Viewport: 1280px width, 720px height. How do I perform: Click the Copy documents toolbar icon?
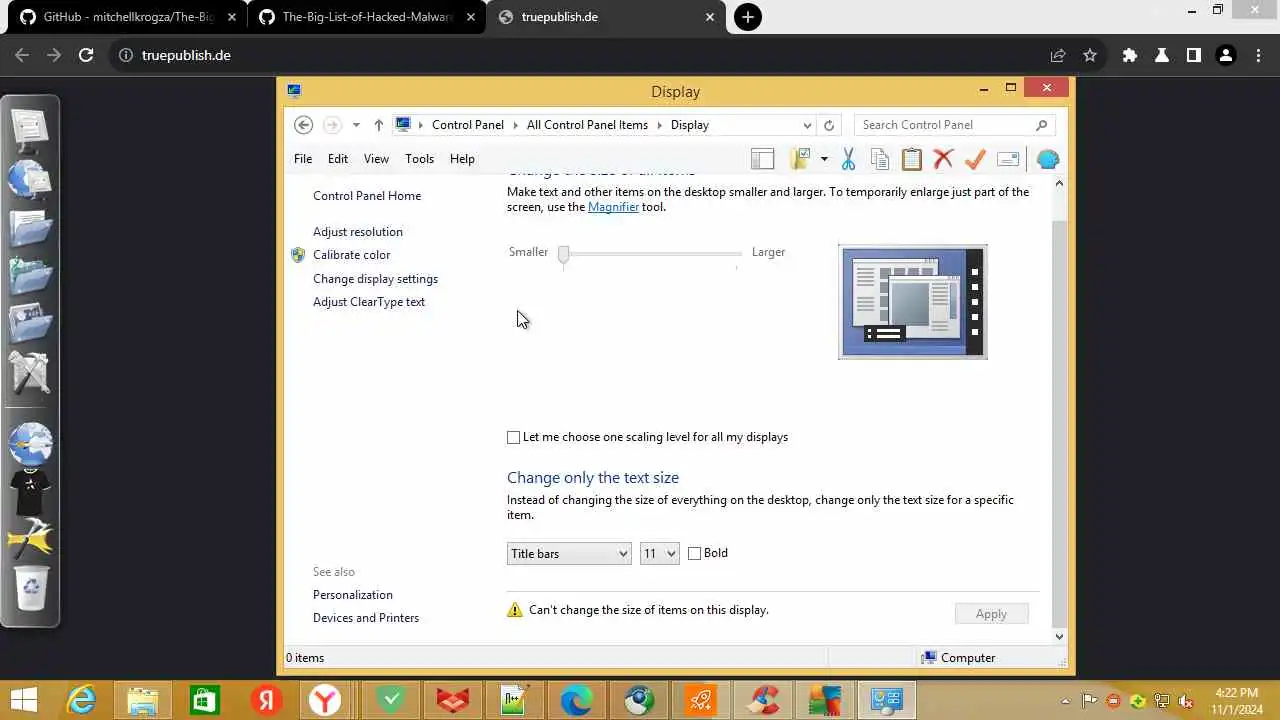click(880, 159)
